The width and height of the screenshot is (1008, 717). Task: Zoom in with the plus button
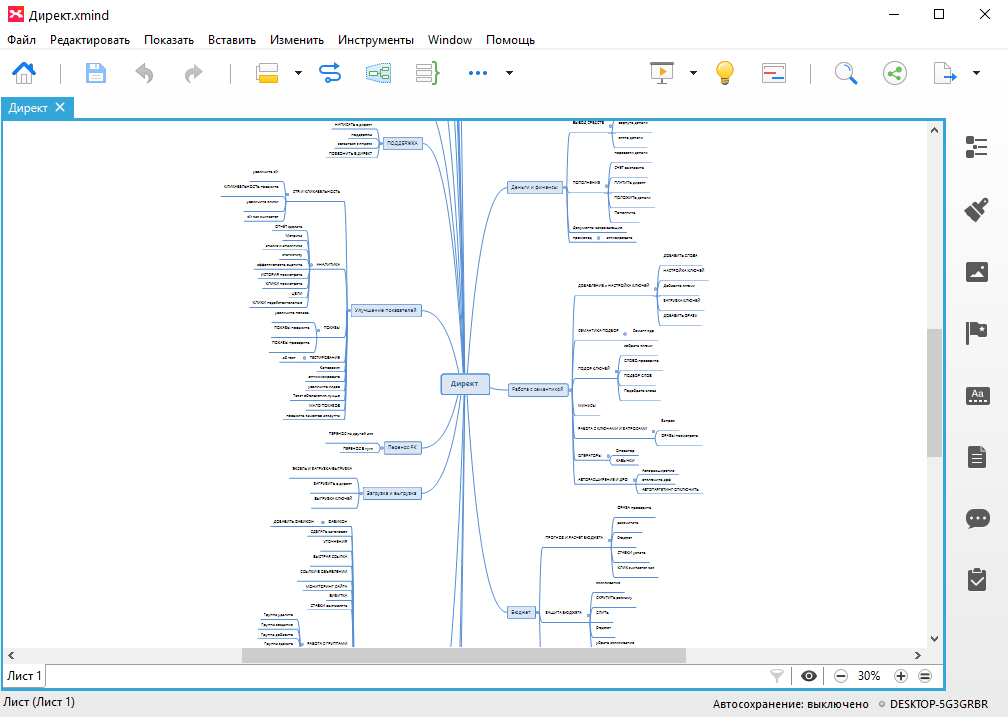pos(901,676)
